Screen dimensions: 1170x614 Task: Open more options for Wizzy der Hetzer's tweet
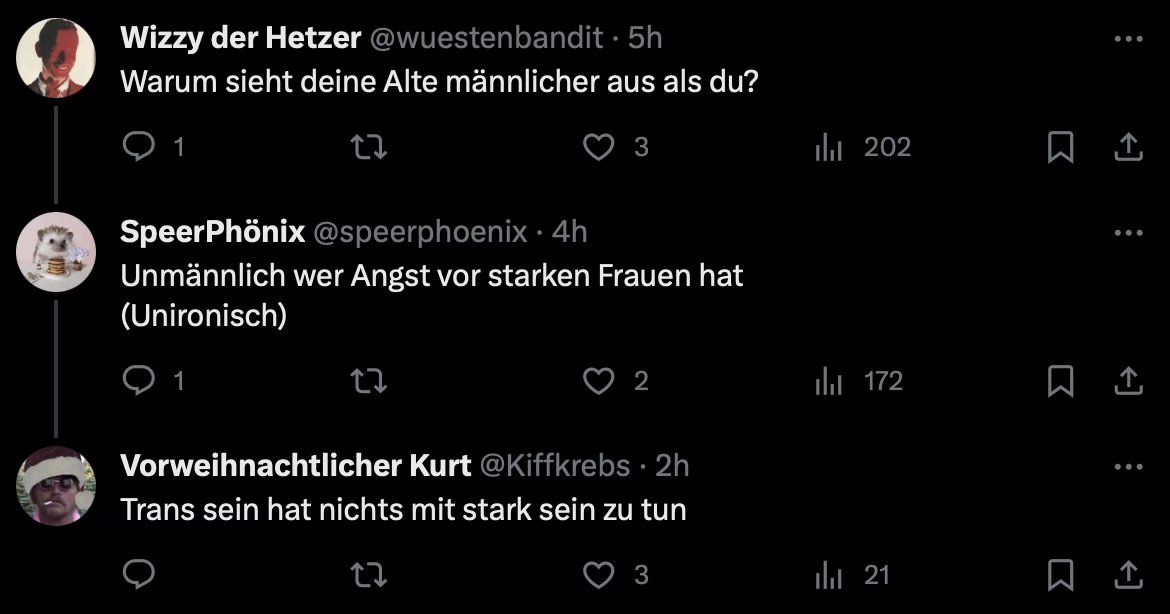point(1128,39)
